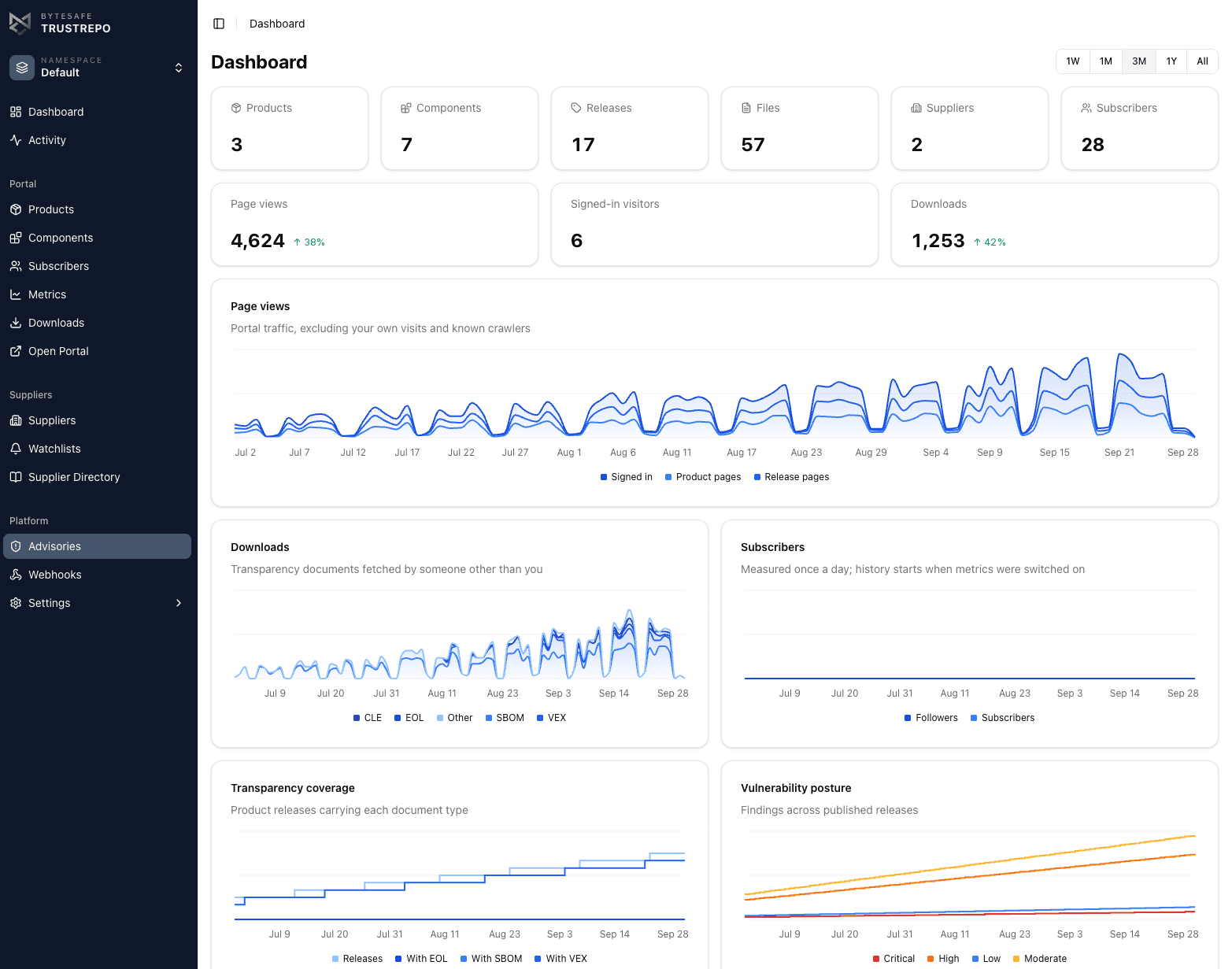
Task: Click the Releases count 17
Action: [583, 145]
